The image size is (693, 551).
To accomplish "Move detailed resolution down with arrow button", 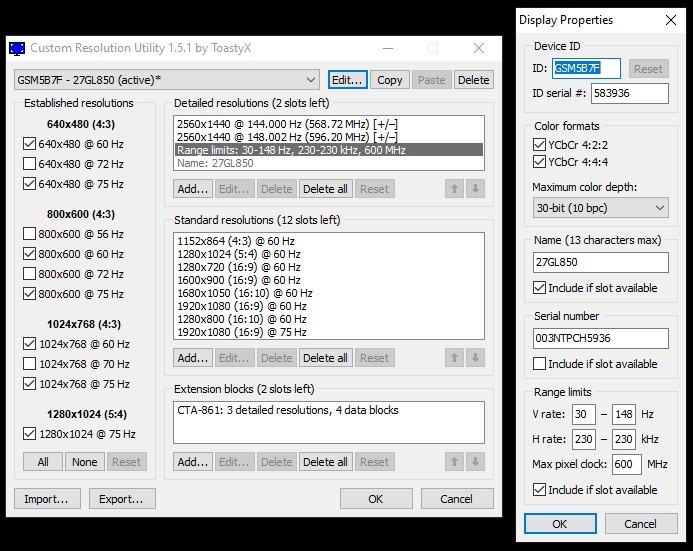I will pos(475,189).
